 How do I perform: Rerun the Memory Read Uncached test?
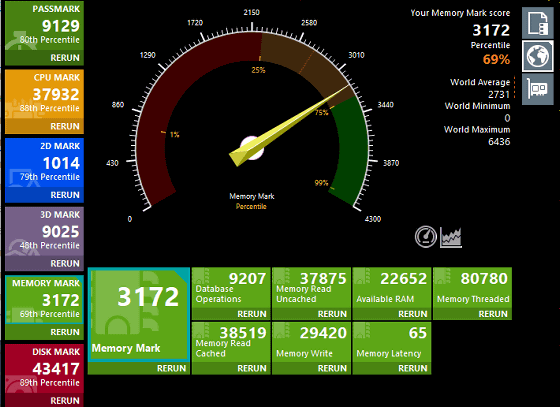click(332, 314)
